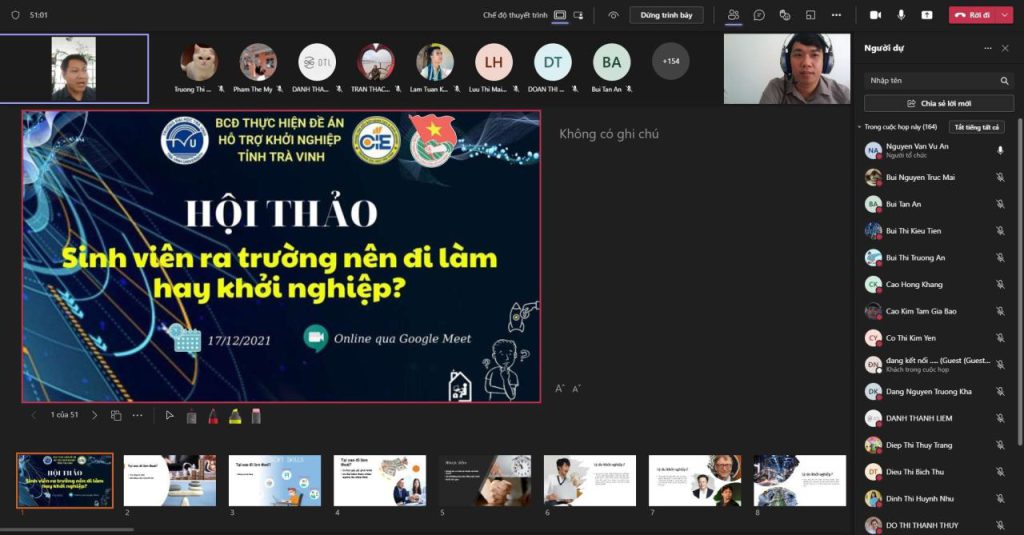Viewport: 1024px width, 535px height.
Task: Open the more actions ellipsis in meeting toolbar
Action: pos(836,15)
